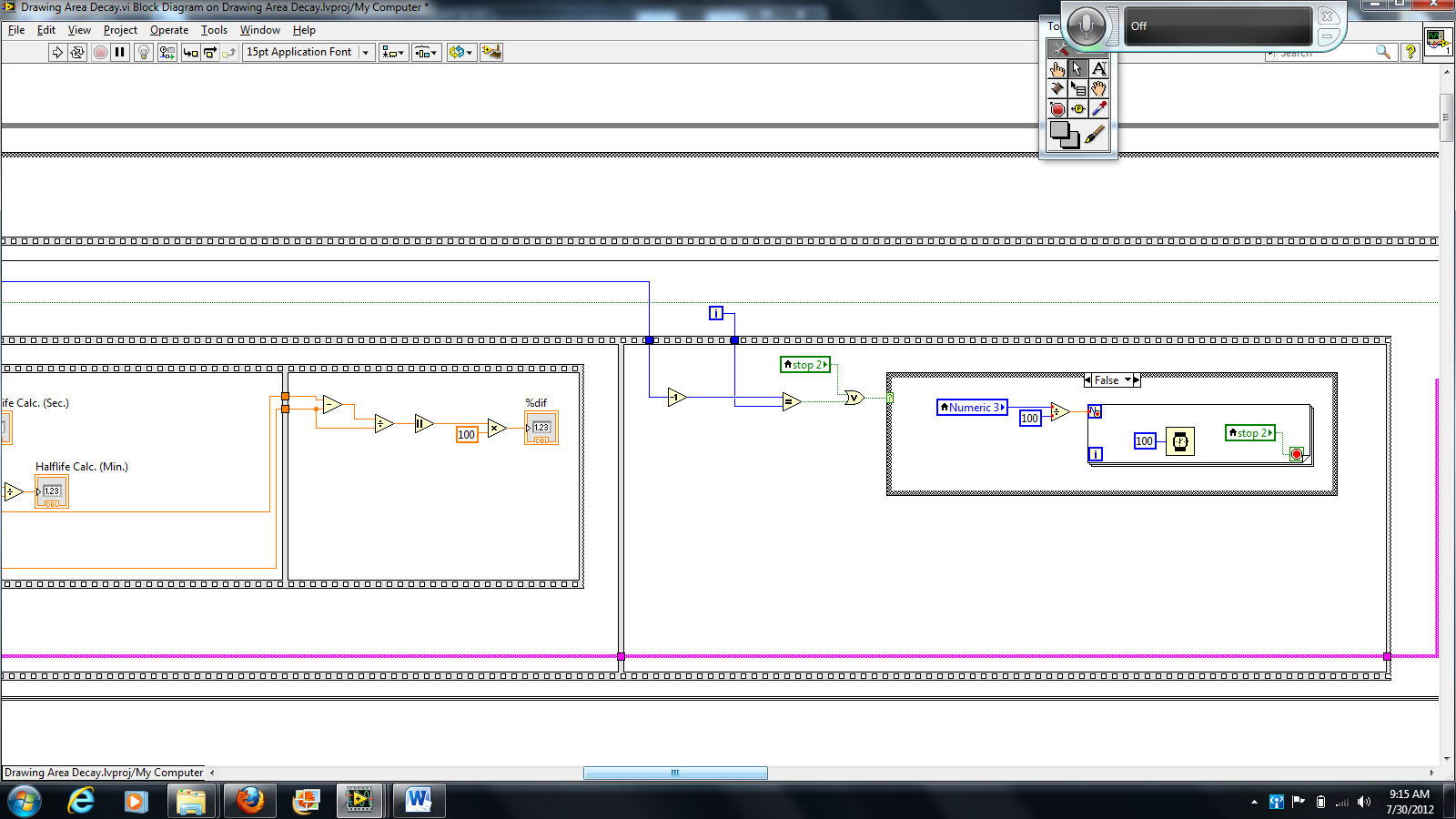Open the 15pt Application Font dropdown
This screenshot has height=819, width=1456.
(308, 52)
